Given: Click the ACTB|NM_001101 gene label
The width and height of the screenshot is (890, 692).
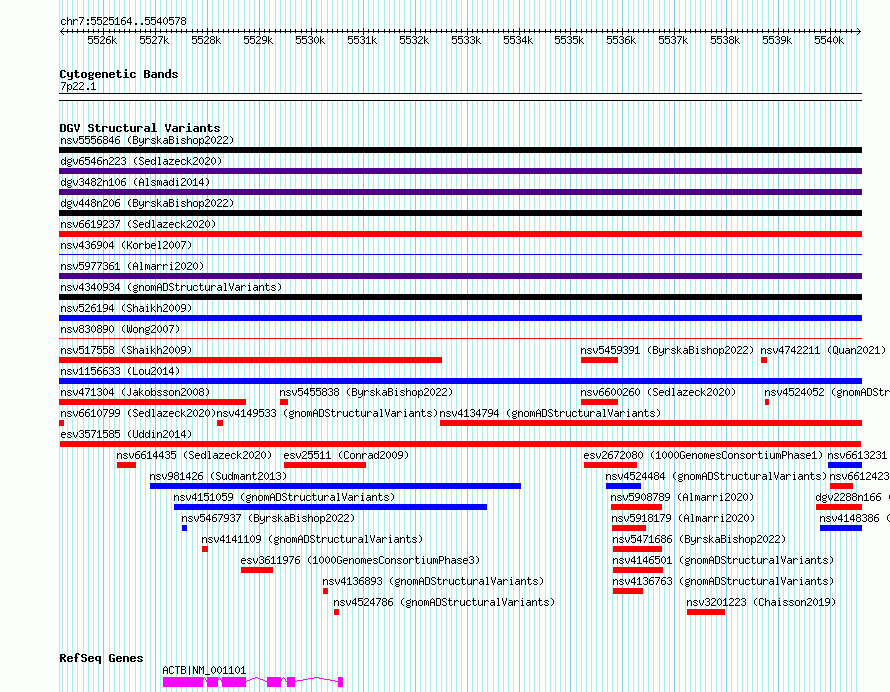Looking at the screenshot, I should 204,670.
